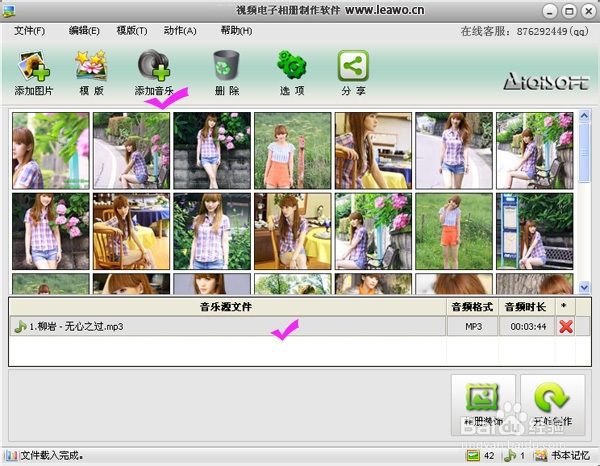
Task: Open the 文件(F) menu
Action: point(29,31)
